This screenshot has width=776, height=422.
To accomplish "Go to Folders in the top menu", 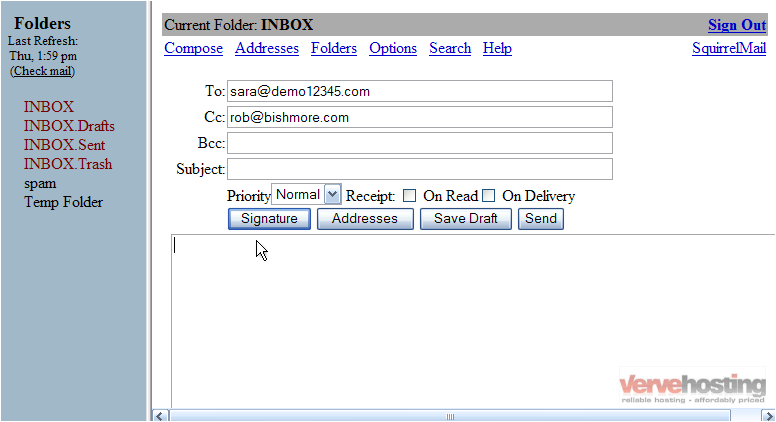I will 334,48.
